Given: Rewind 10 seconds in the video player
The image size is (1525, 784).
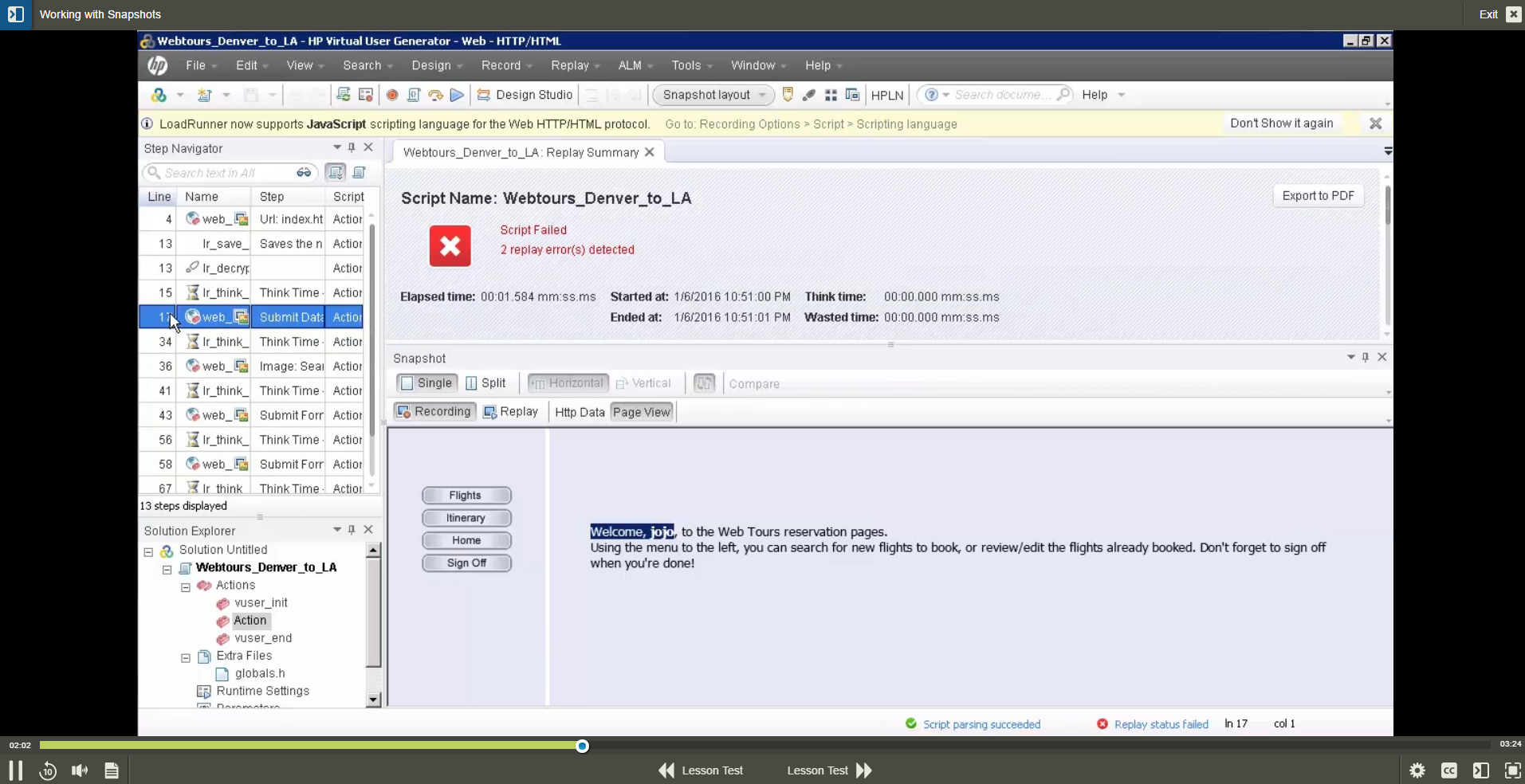Looking at the screenshot, I should coord(48,770).
